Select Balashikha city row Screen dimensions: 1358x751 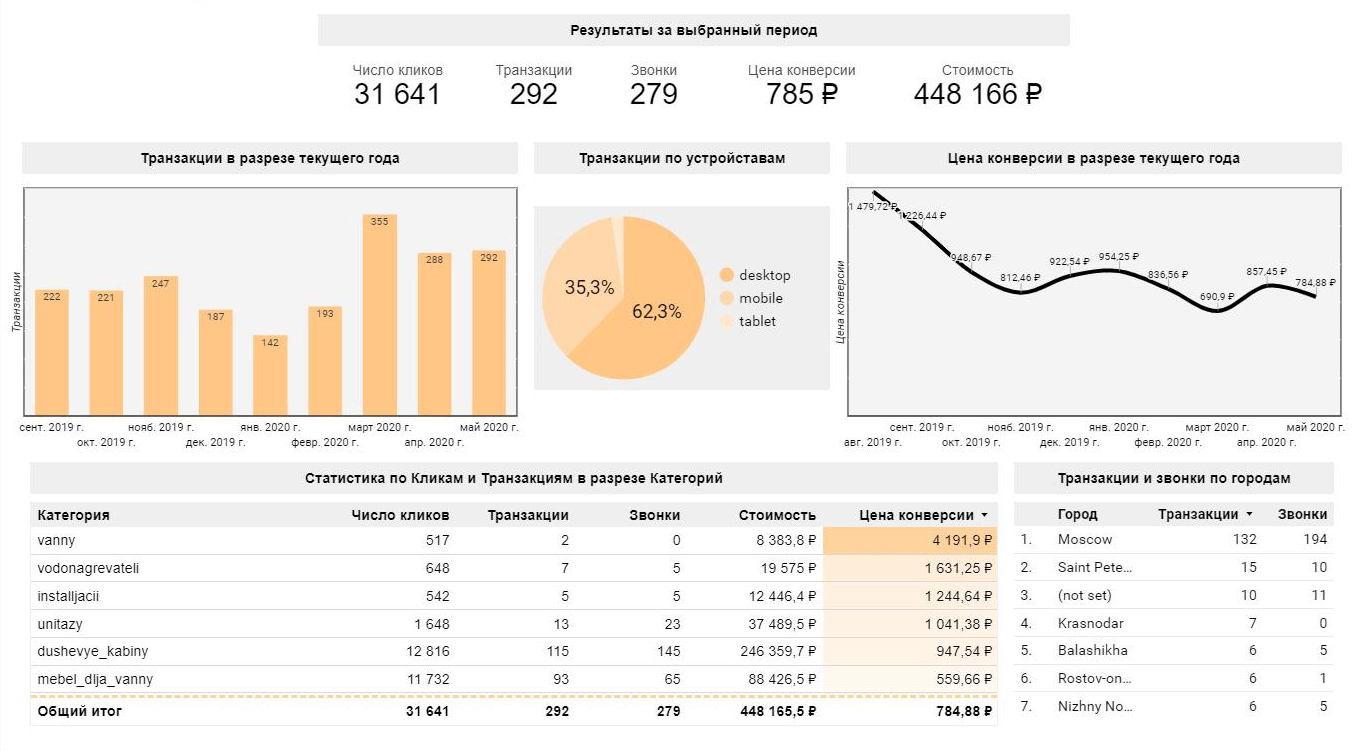tap(1174, 650)
